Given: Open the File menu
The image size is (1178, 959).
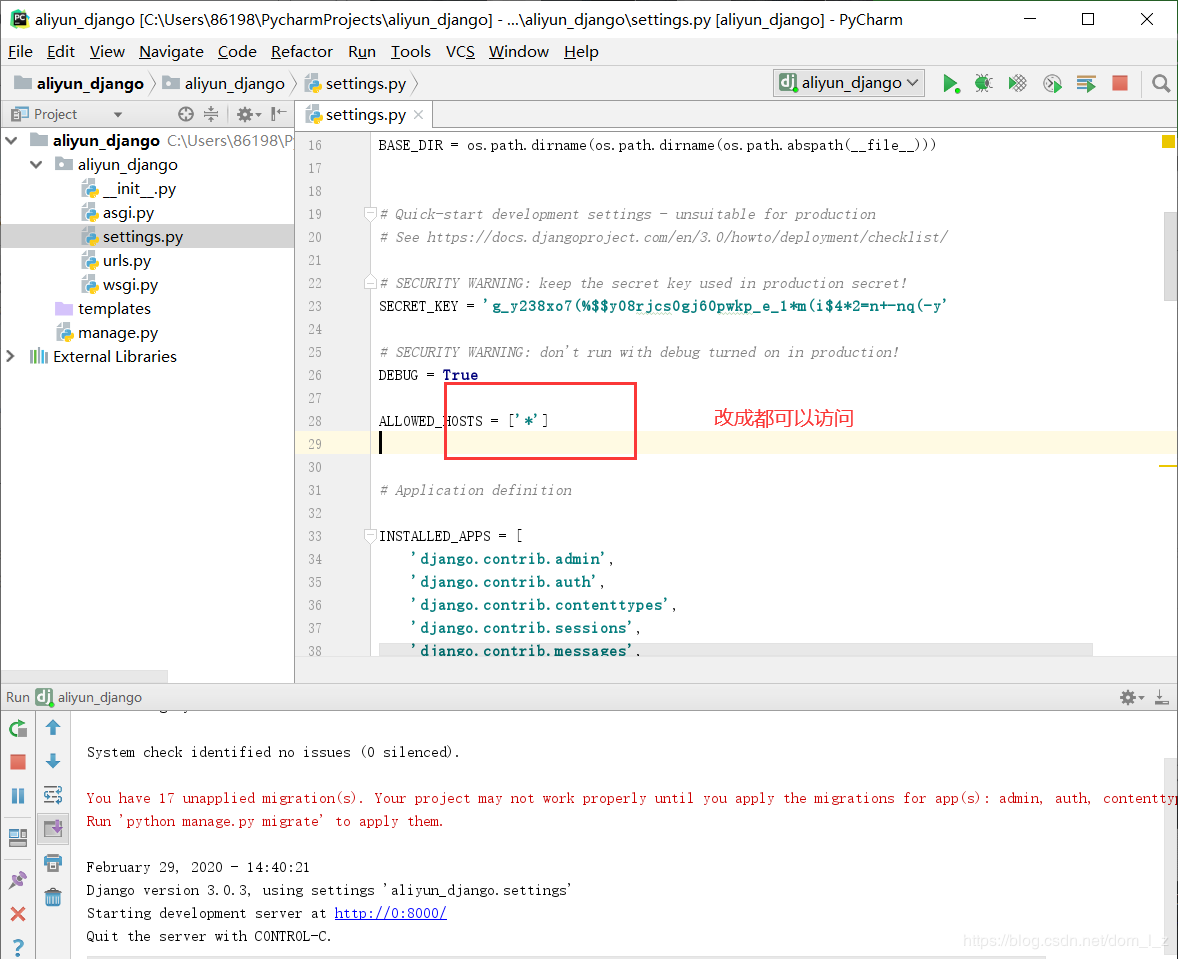Looking at the screenshot, I should pyautogui.click(x=20, y=52).
